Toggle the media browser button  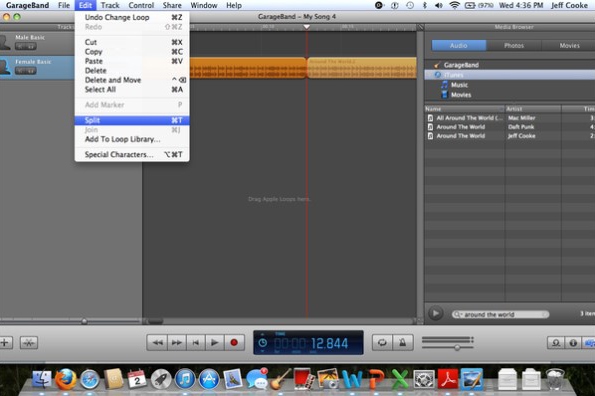click(x=589, y=343)
